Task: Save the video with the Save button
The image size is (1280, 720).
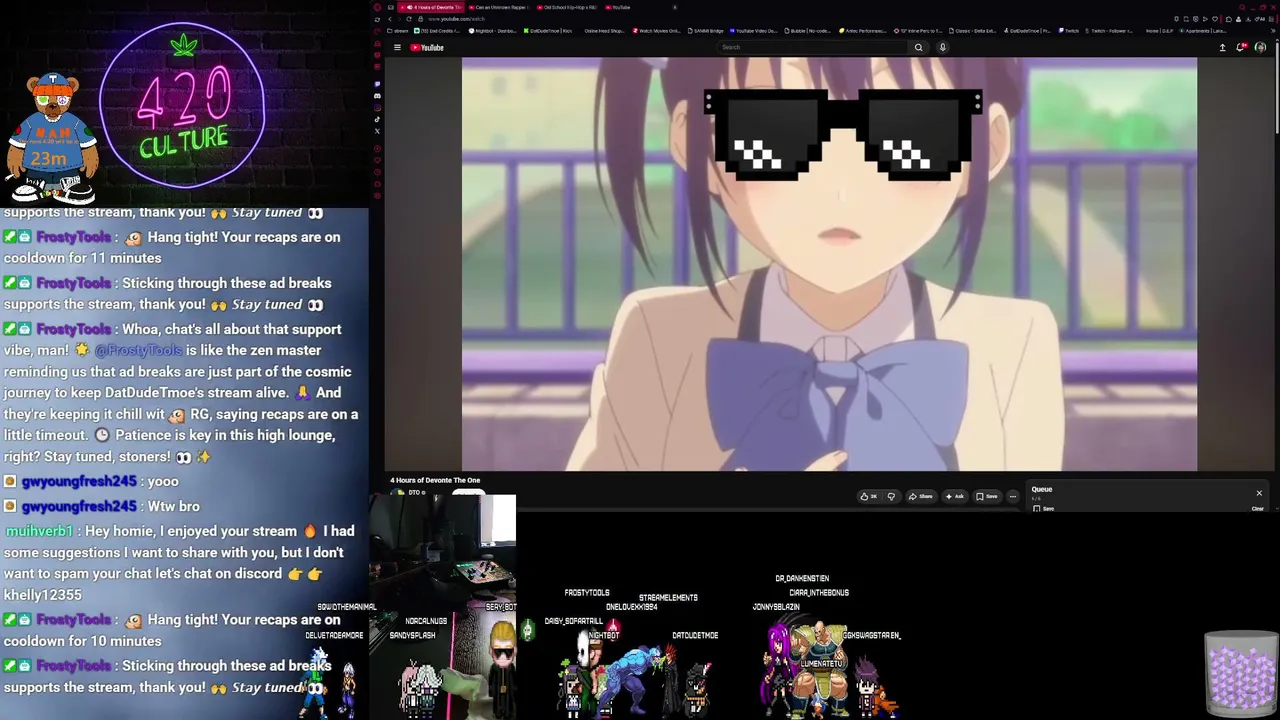Action: coord(987,496)
